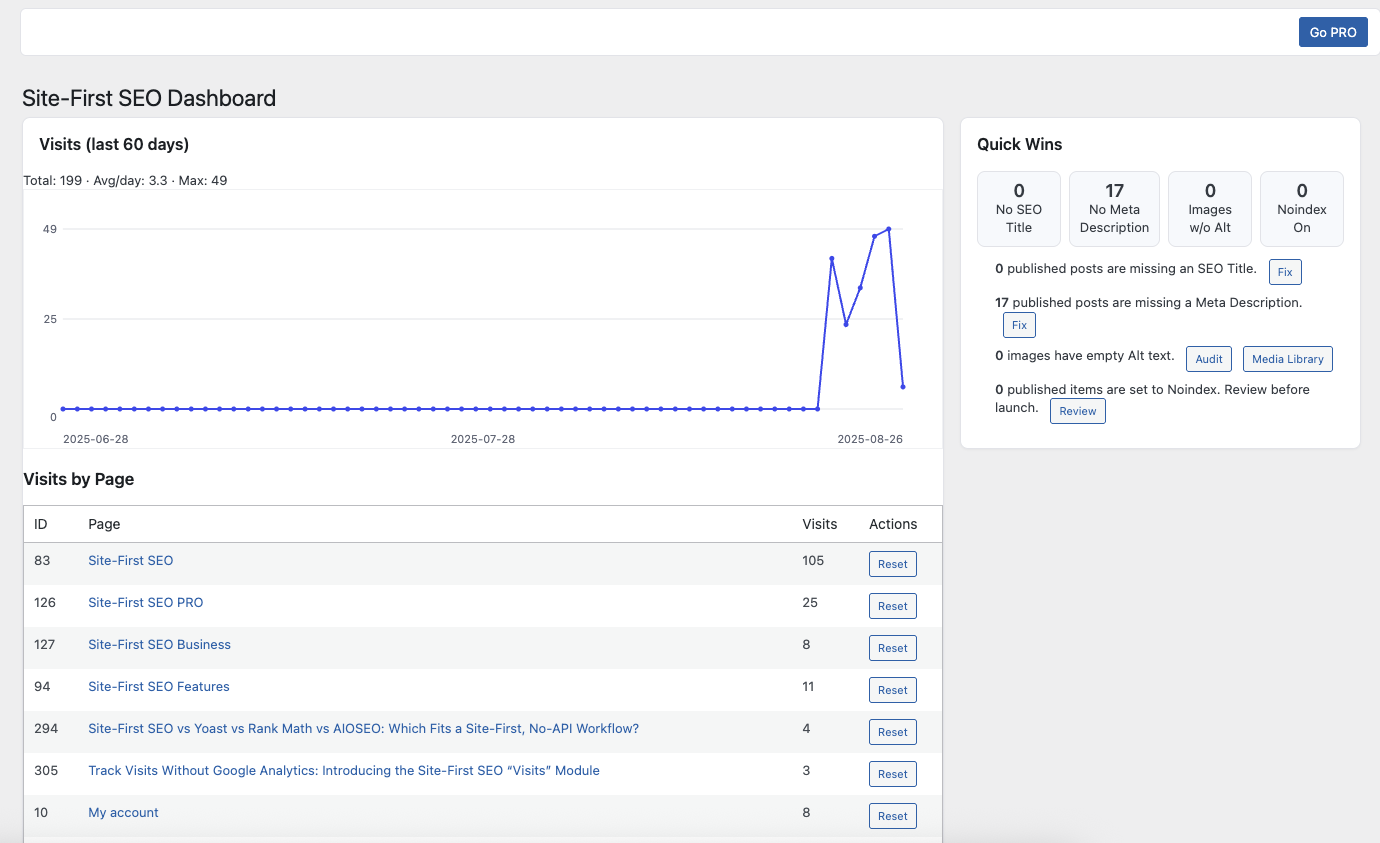Open the Track Visits Without Google Analytics post
The width and height of the screenshot is (1380, 843).
[343, 771]
